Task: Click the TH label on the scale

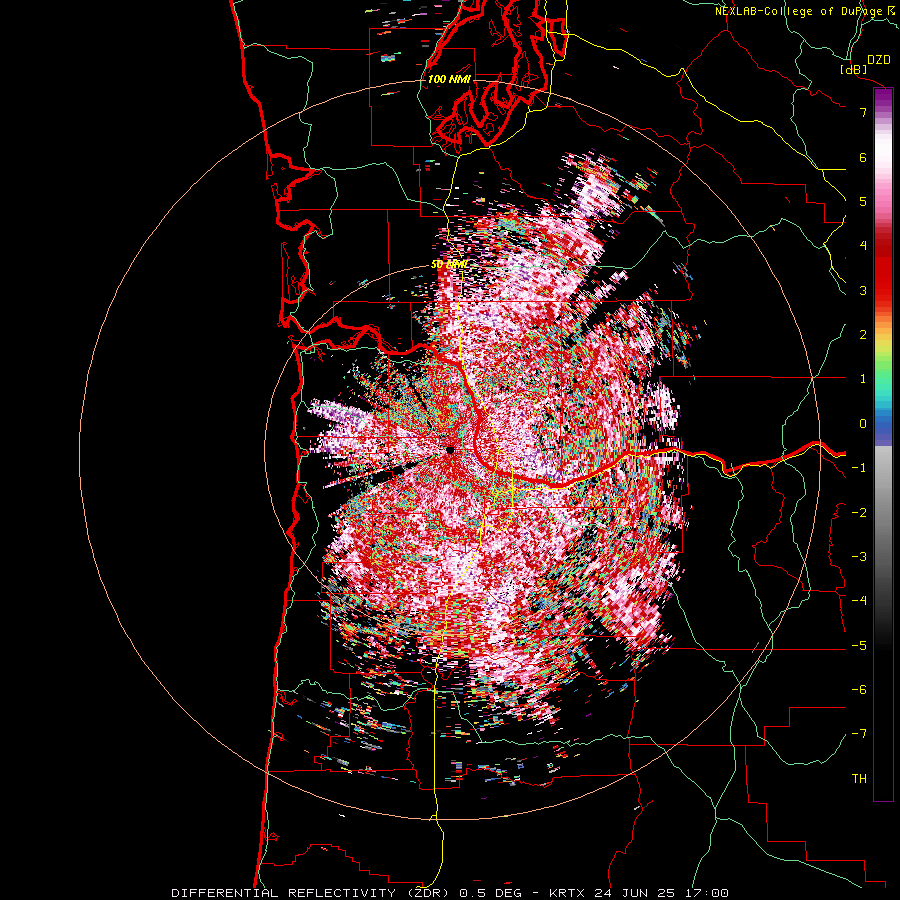Action: tap(859, 779)
